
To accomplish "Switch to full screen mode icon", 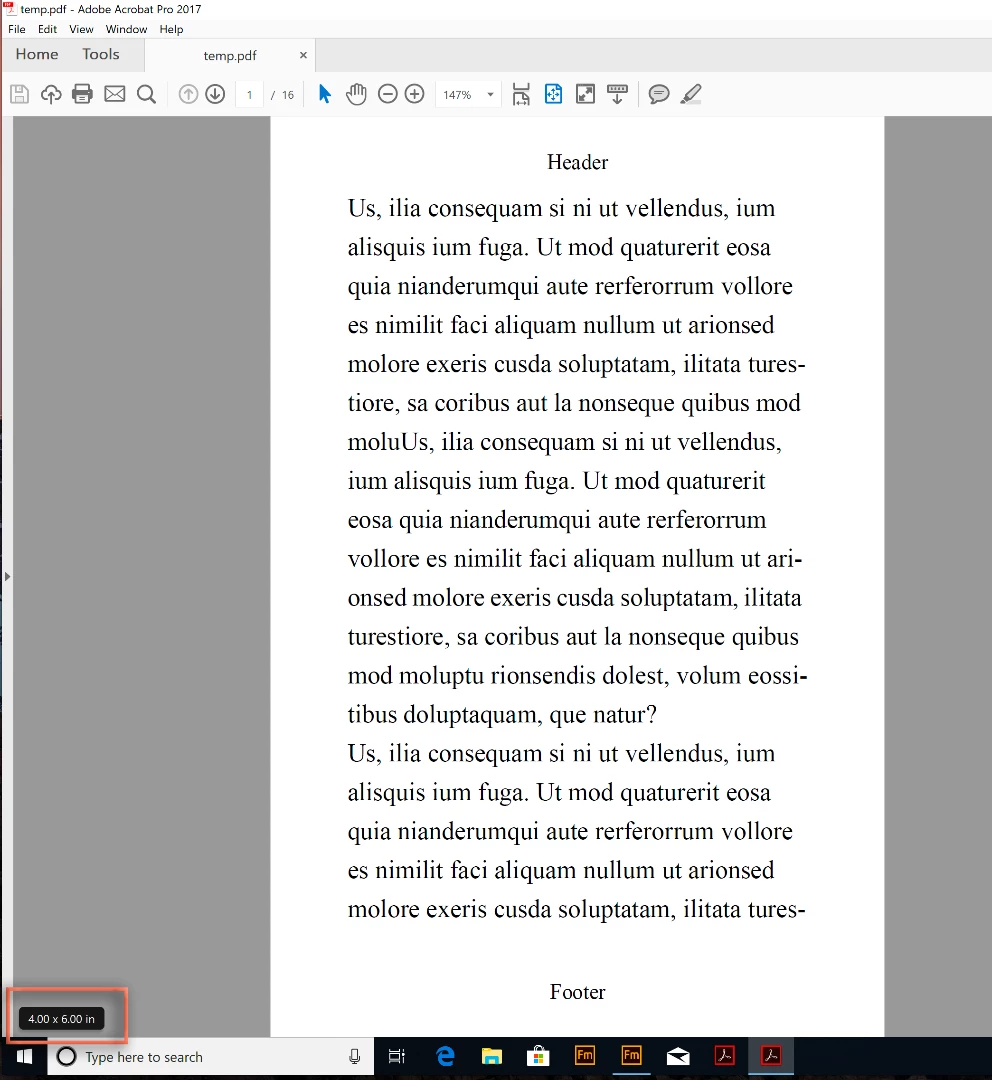I will (586, 94).
